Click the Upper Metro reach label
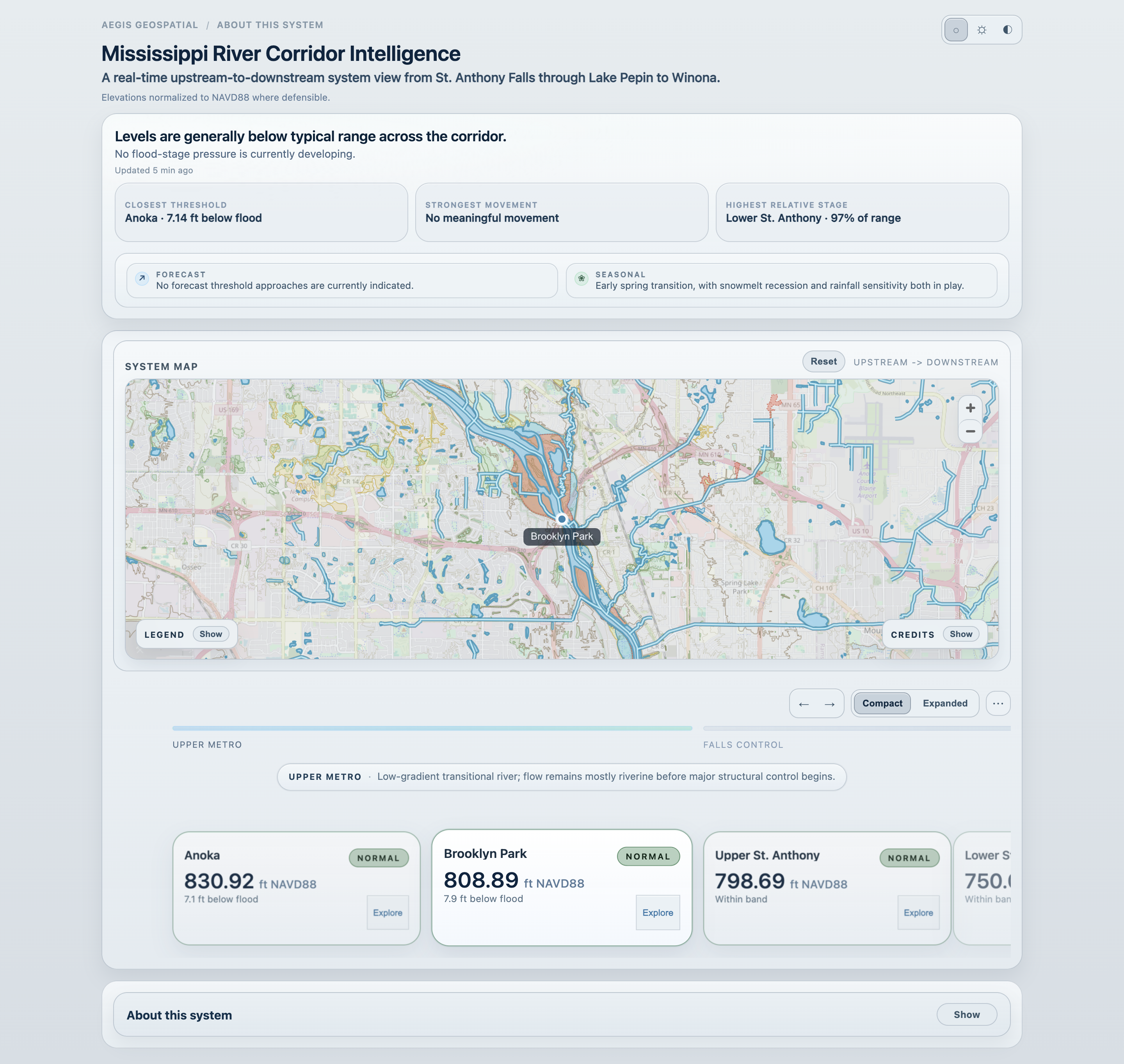Image resolution: width=1124 pixels, height=1064 pixels. coord(207,745)
